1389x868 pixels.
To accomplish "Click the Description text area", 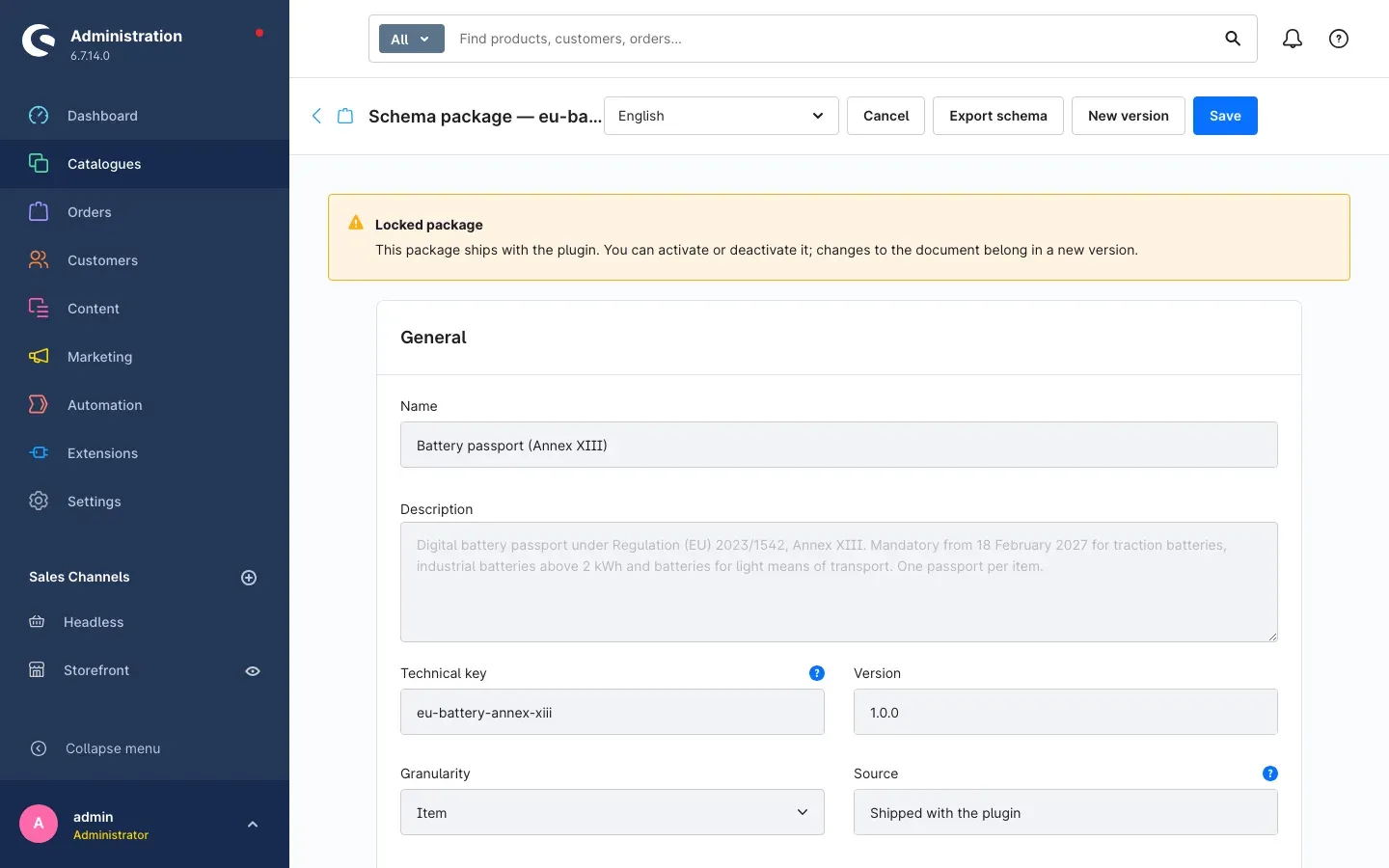I will click(839, 583).
